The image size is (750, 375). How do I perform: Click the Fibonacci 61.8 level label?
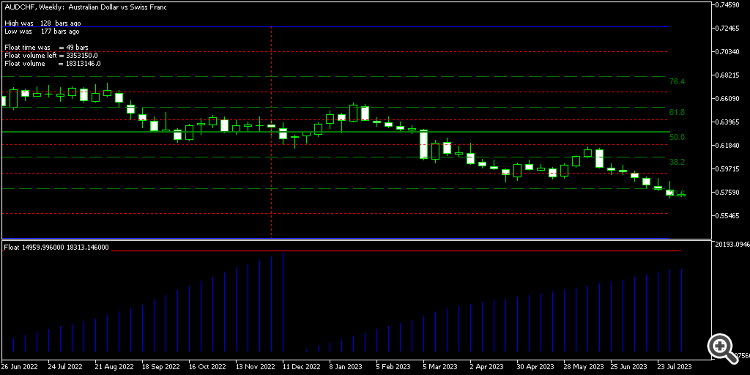(x=677, y=112)
